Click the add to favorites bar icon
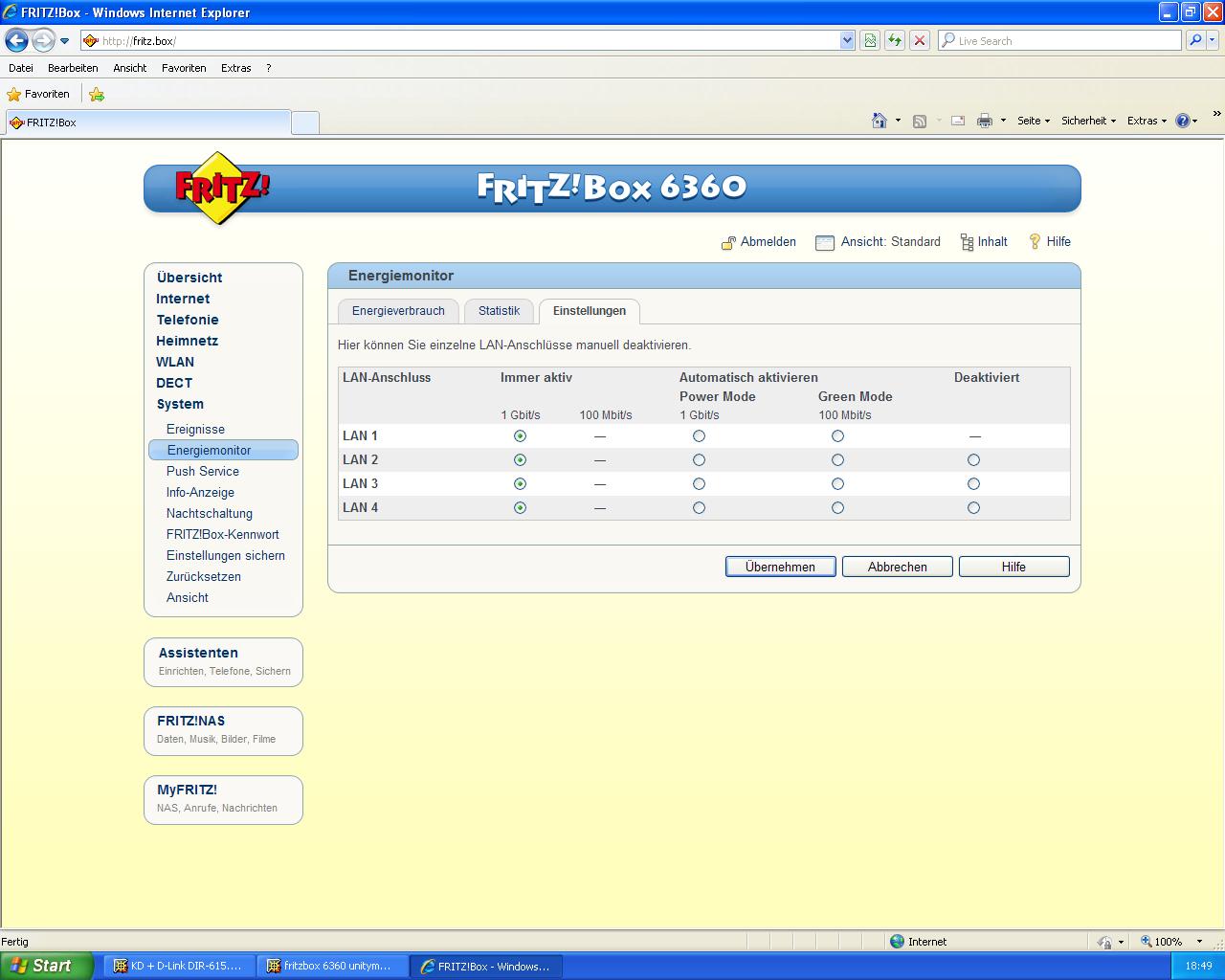 click(x=96, y=94)
